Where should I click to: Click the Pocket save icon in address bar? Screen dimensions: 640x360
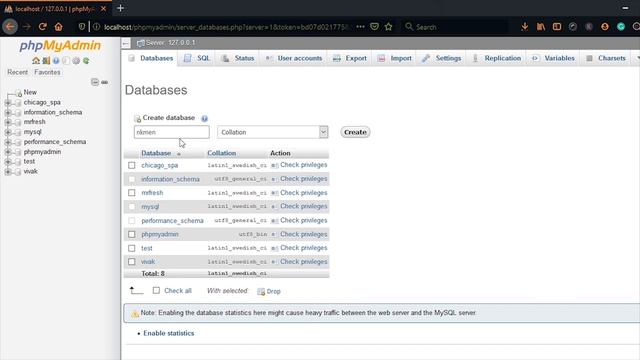[x=374, y=27]
